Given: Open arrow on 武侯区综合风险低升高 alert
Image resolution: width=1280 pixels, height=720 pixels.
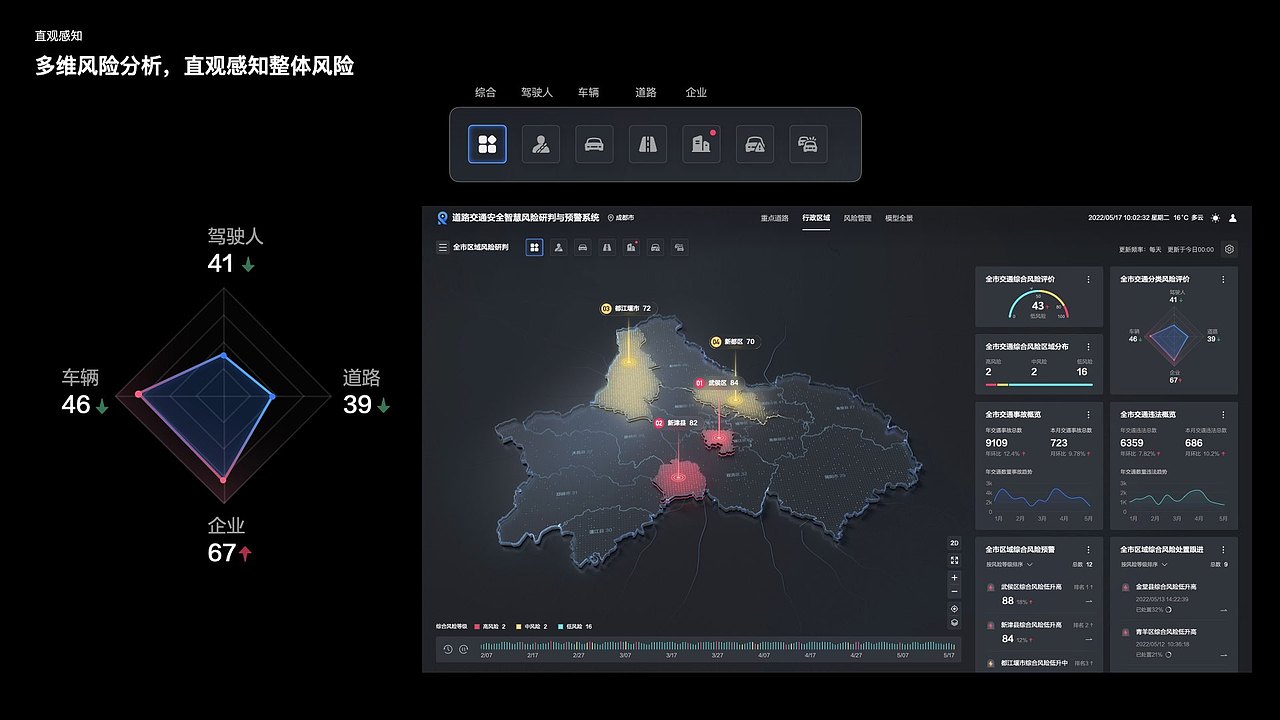Looking at the screenshot, I should click(x=1087, y=601).
